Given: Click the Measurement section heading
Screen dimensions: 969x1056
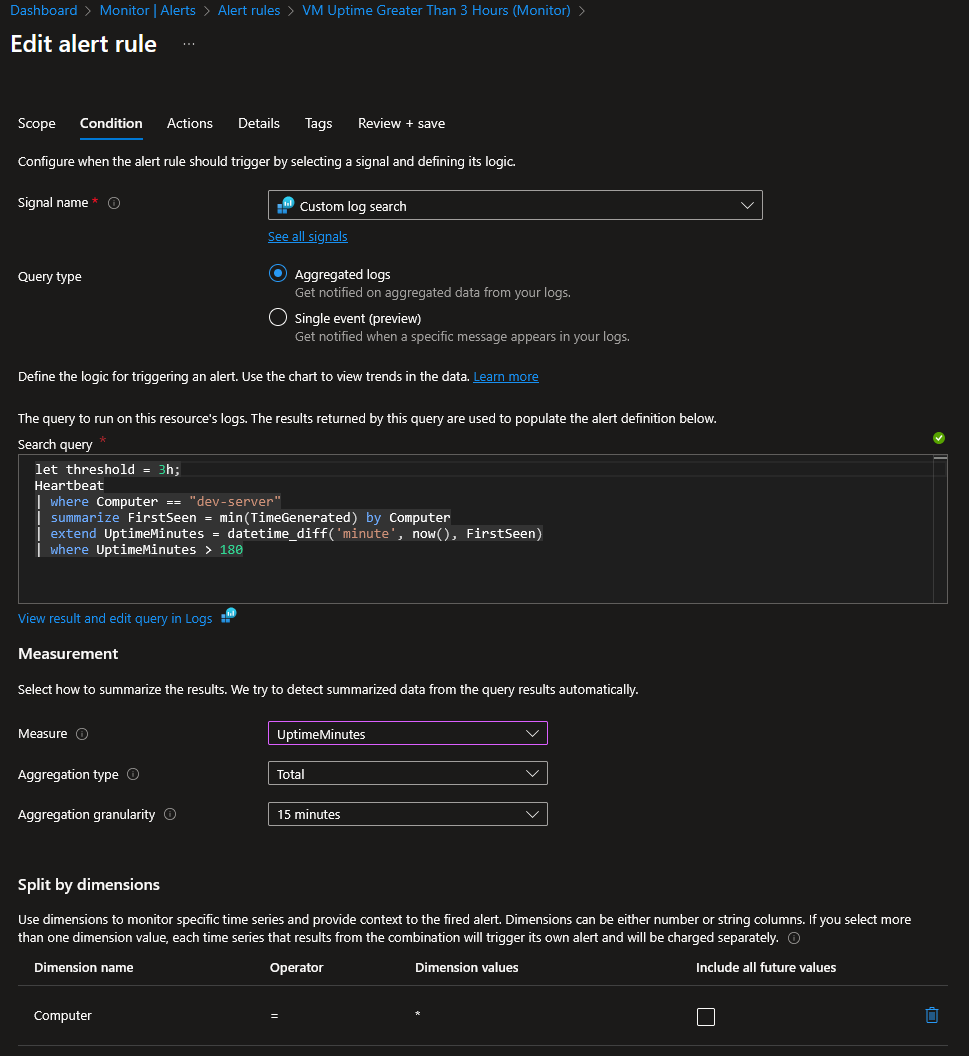Looking at the screenshot, I should click(x=68, y=654).
